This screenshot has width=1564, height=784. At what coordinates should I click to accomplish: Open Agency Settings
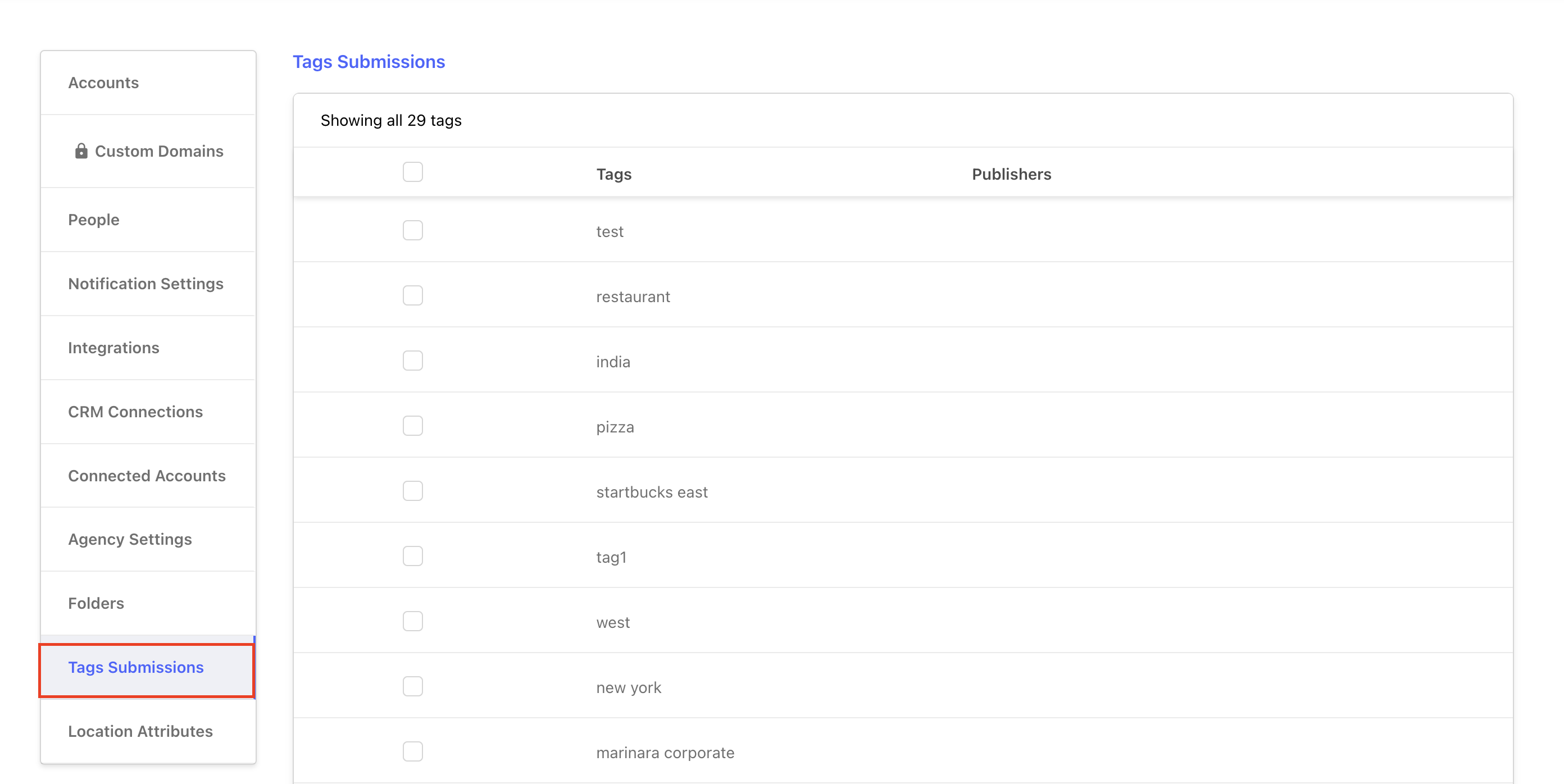[148, 540]
